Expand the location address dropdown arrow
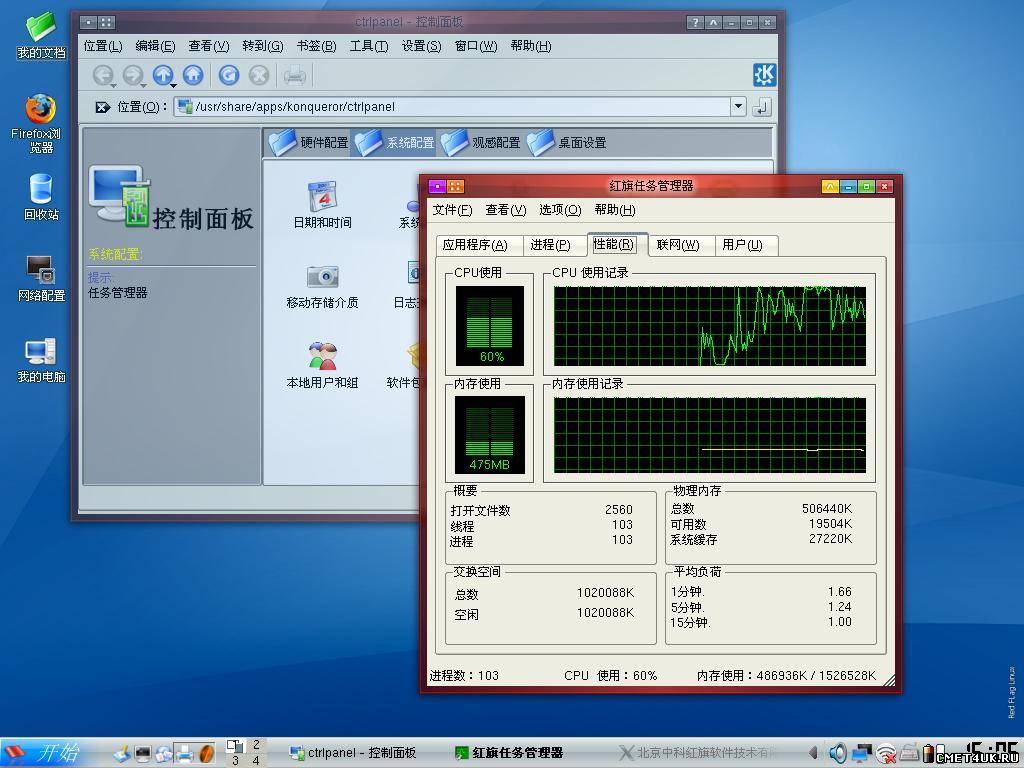 [x=738, y=107]
